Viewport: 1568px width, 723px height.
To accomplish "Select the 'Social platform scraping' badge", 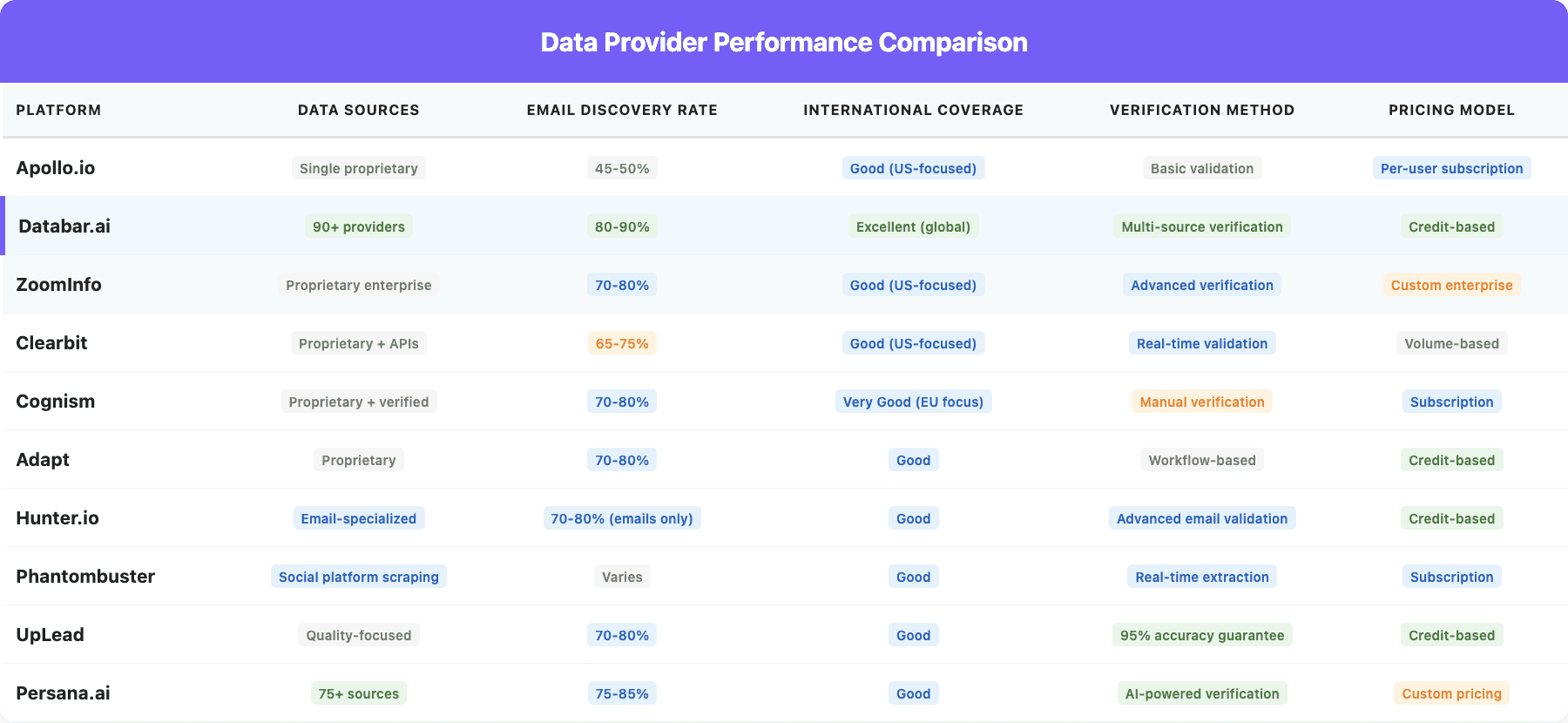I will (359, 577).
